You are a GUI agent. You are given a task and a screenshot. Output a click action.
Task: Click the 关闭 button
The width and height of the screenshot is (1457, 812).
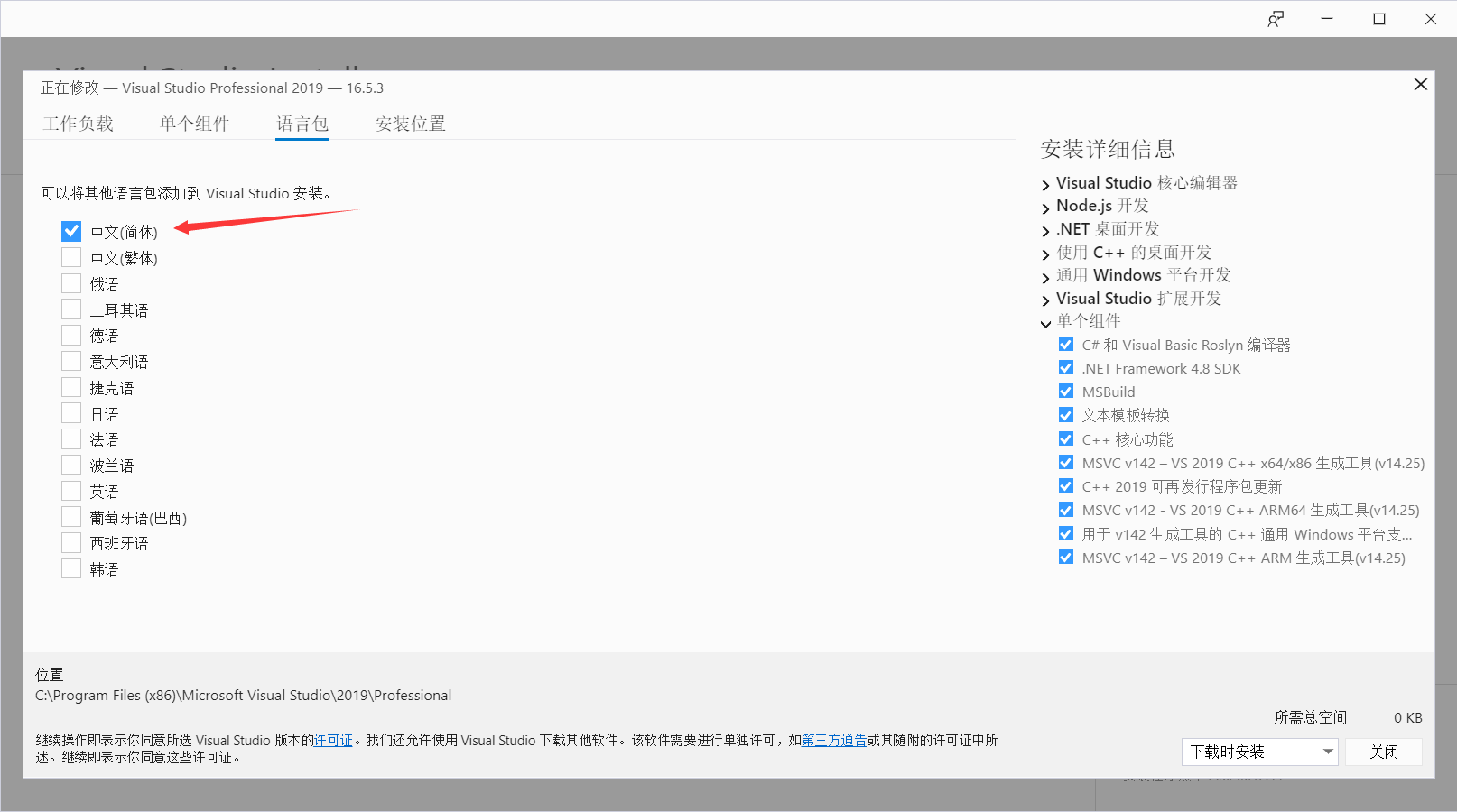(1384, 752)
